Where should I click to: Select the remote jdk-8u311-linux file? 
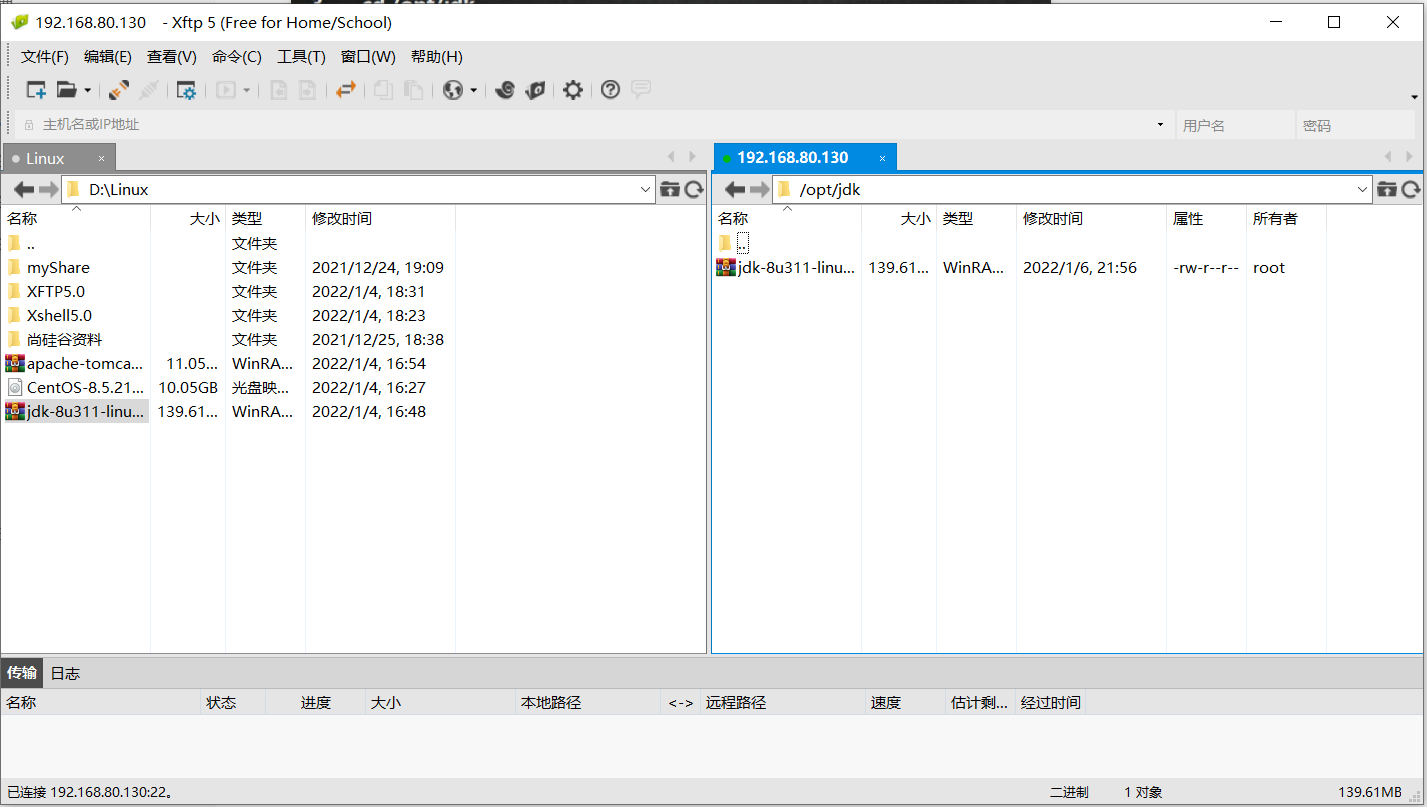click(786, 267)
